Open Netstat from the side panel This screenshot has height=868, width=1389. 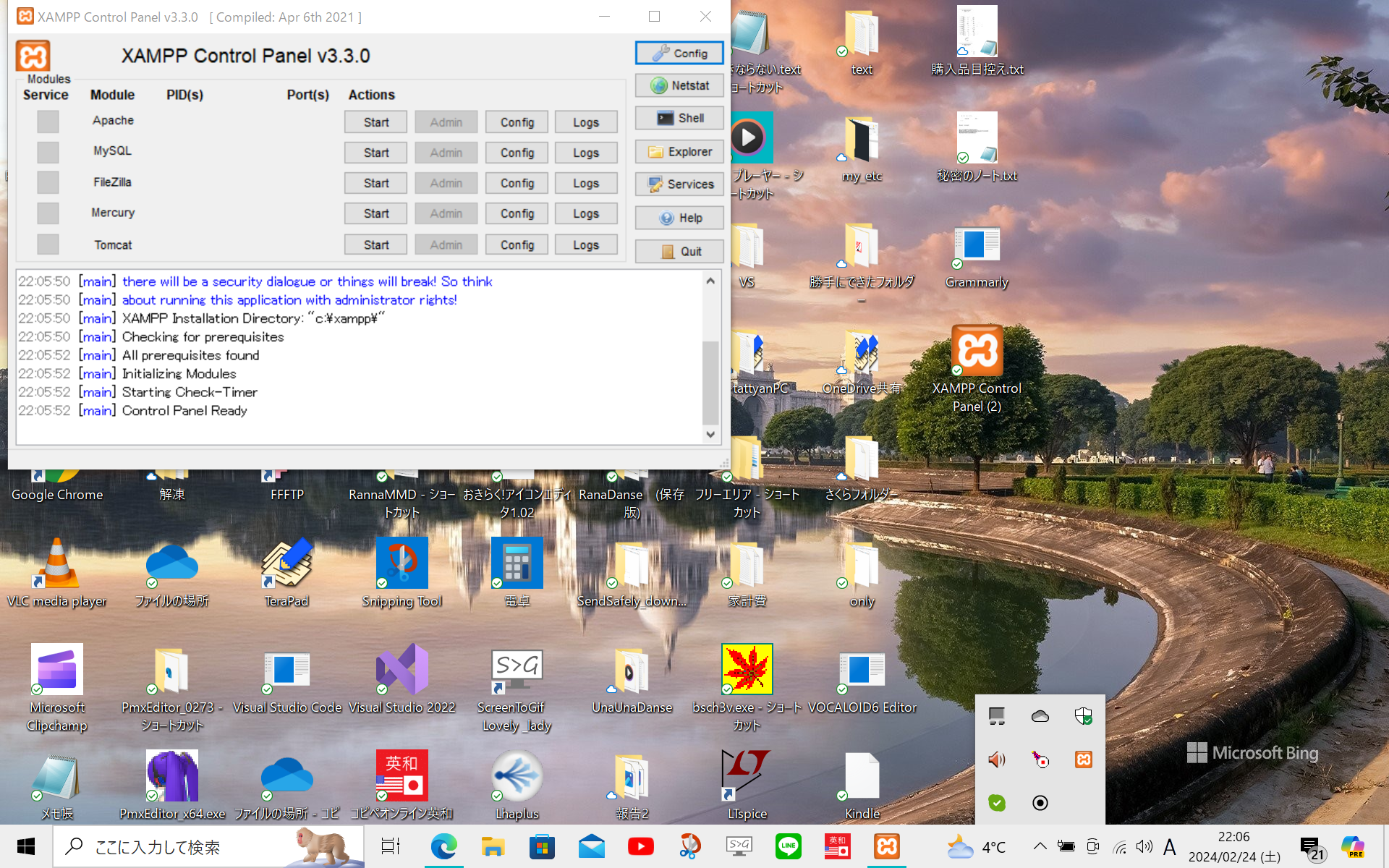pos(679,85)
